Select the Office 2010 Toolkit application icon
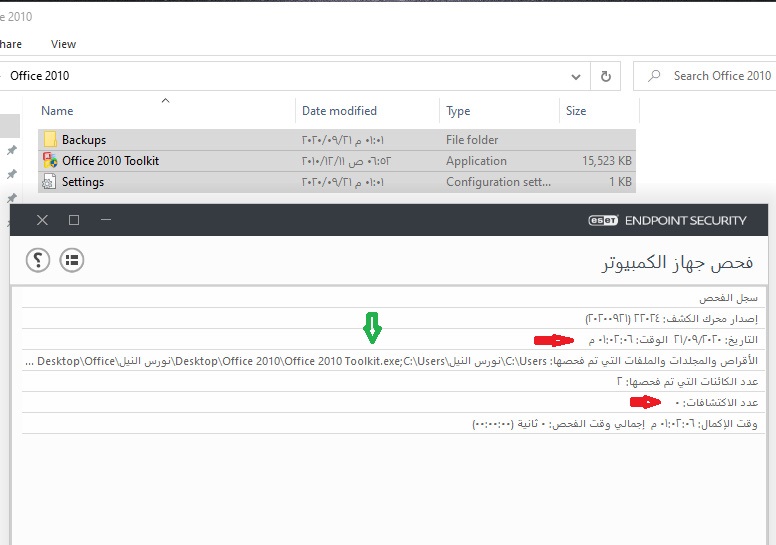The width and height of the screenshot is (776, 545). 49,161
